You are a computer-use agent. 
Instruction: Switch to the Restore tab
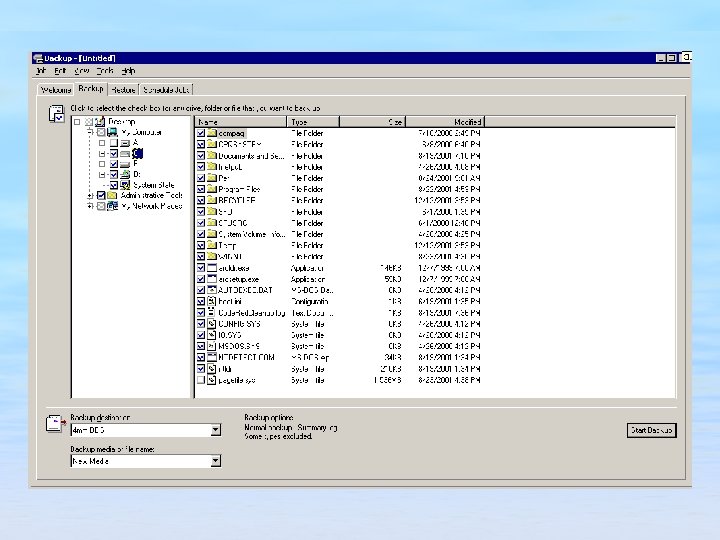point(124,90)
